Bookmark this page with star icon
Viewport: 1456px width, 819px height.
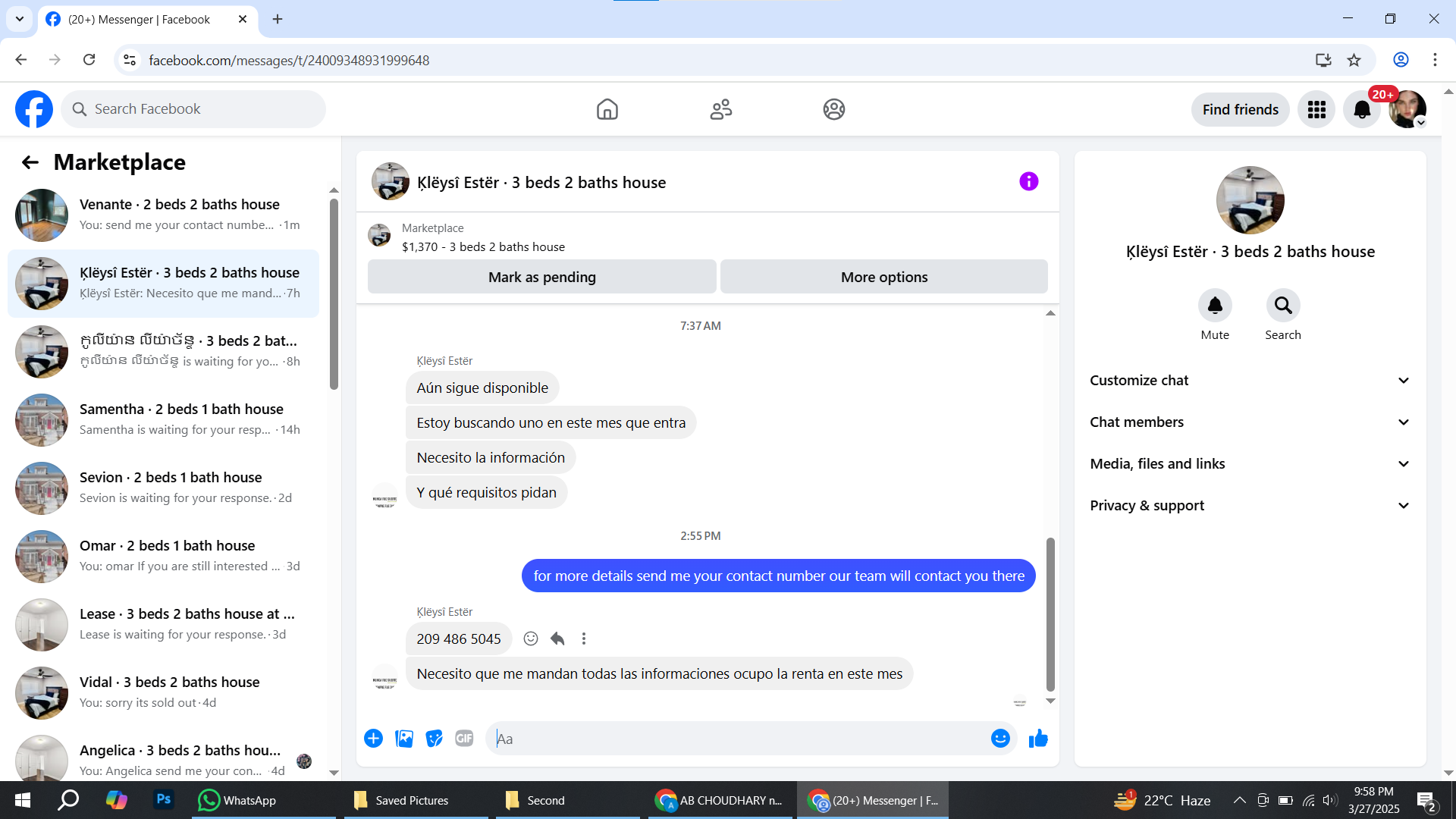point(1354,60)
